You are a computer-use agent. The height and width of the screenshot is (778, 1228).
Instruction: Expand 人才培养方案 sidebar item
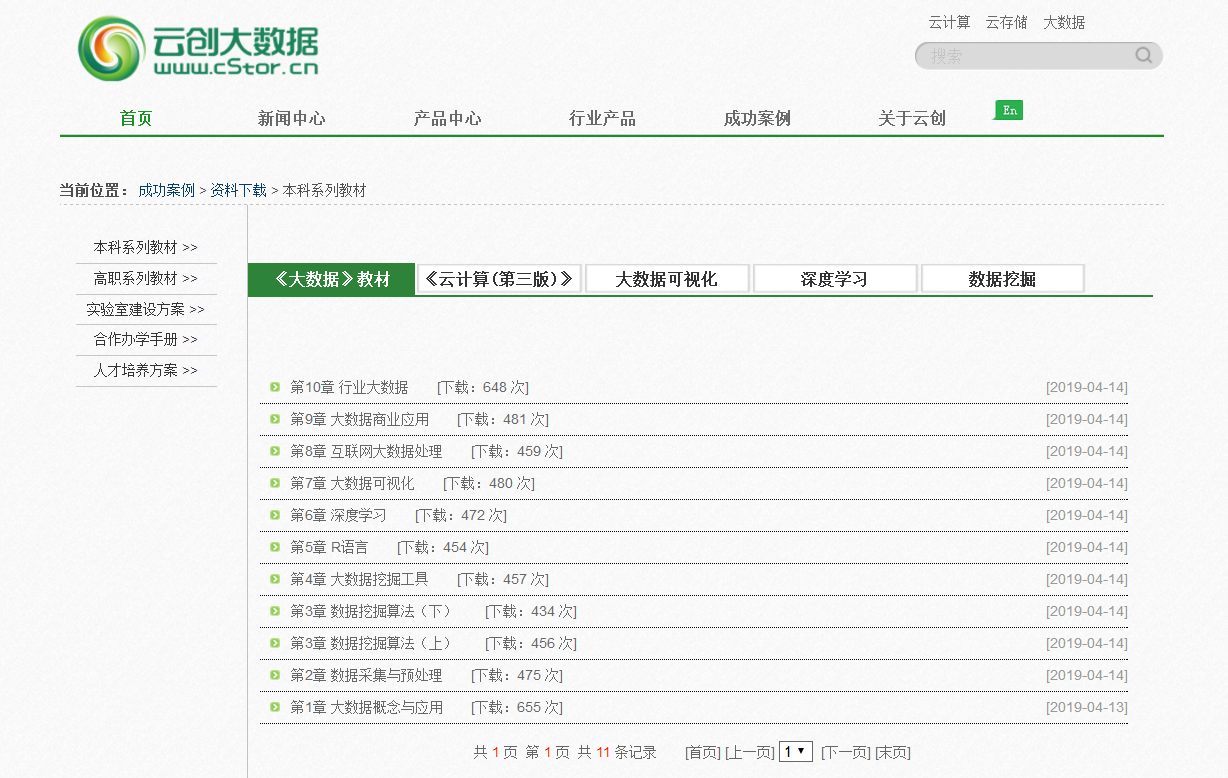tap(146, 370)
